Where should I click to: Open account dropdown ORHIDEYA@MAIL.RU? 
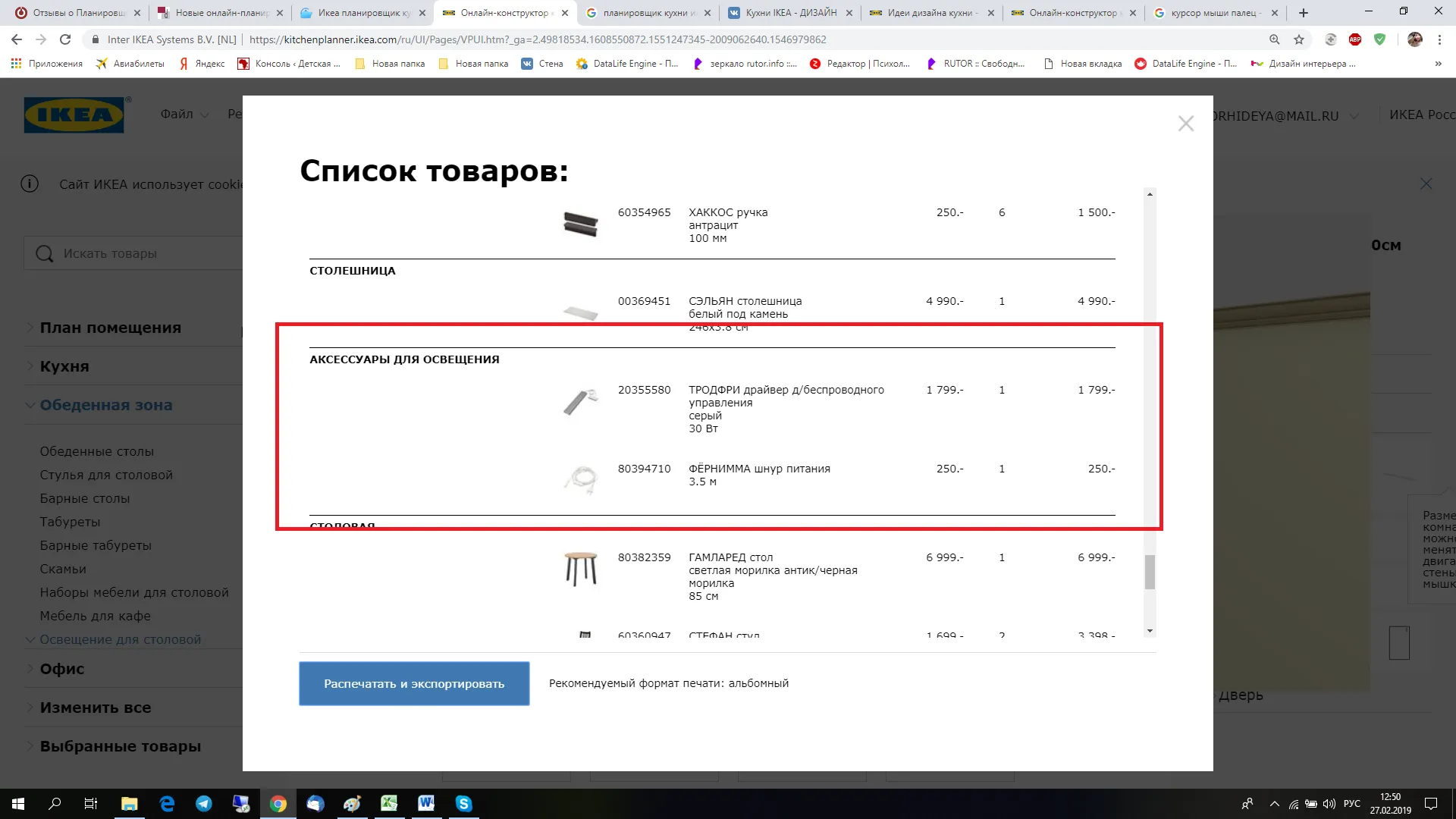coord(1285,116)
